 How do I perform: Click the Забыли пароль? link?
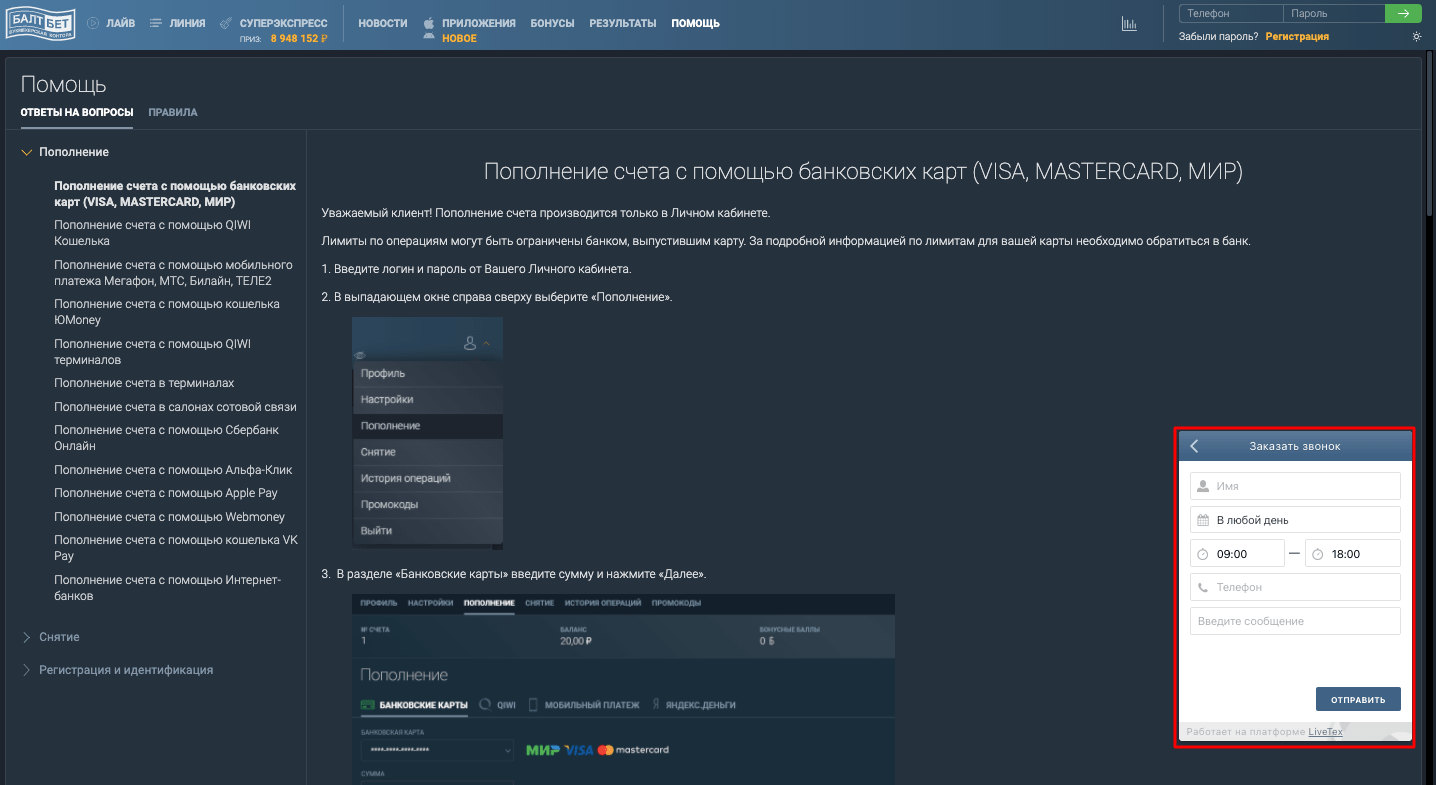pos(1219,36)
